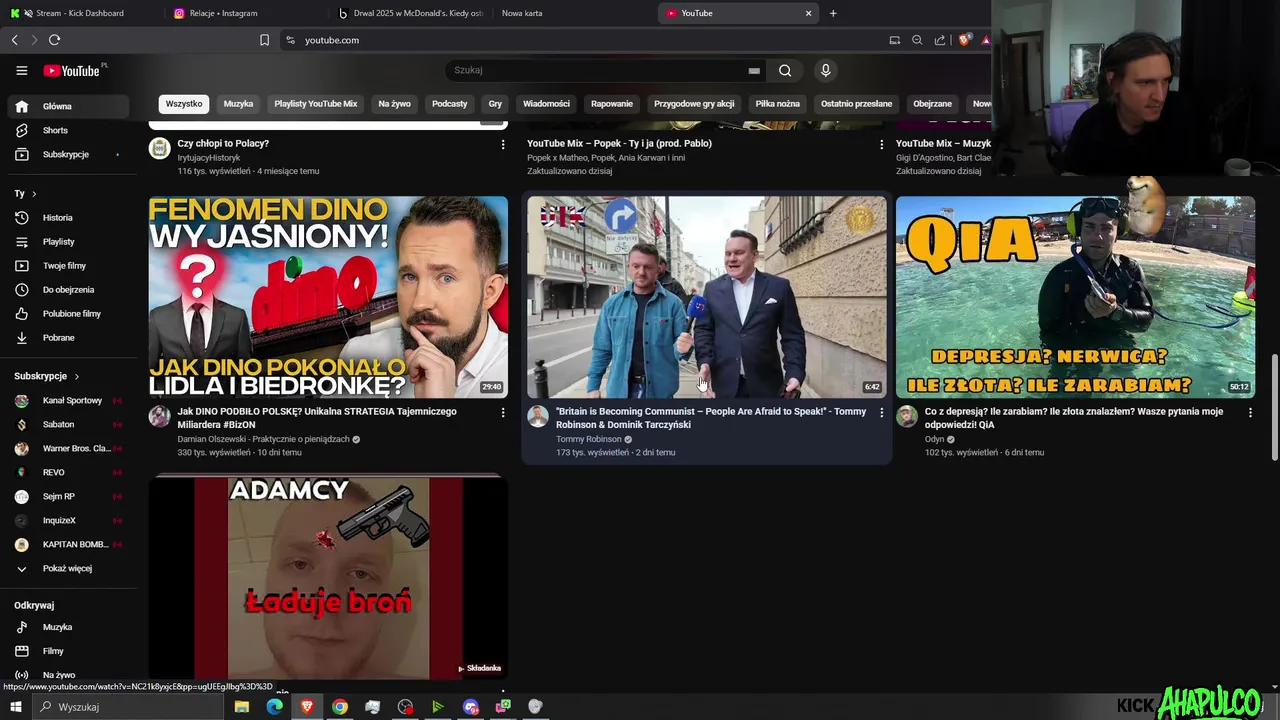Open Do obejrzenia list
This screenshot has height=720, width=1280.
(x=68, y=289)
